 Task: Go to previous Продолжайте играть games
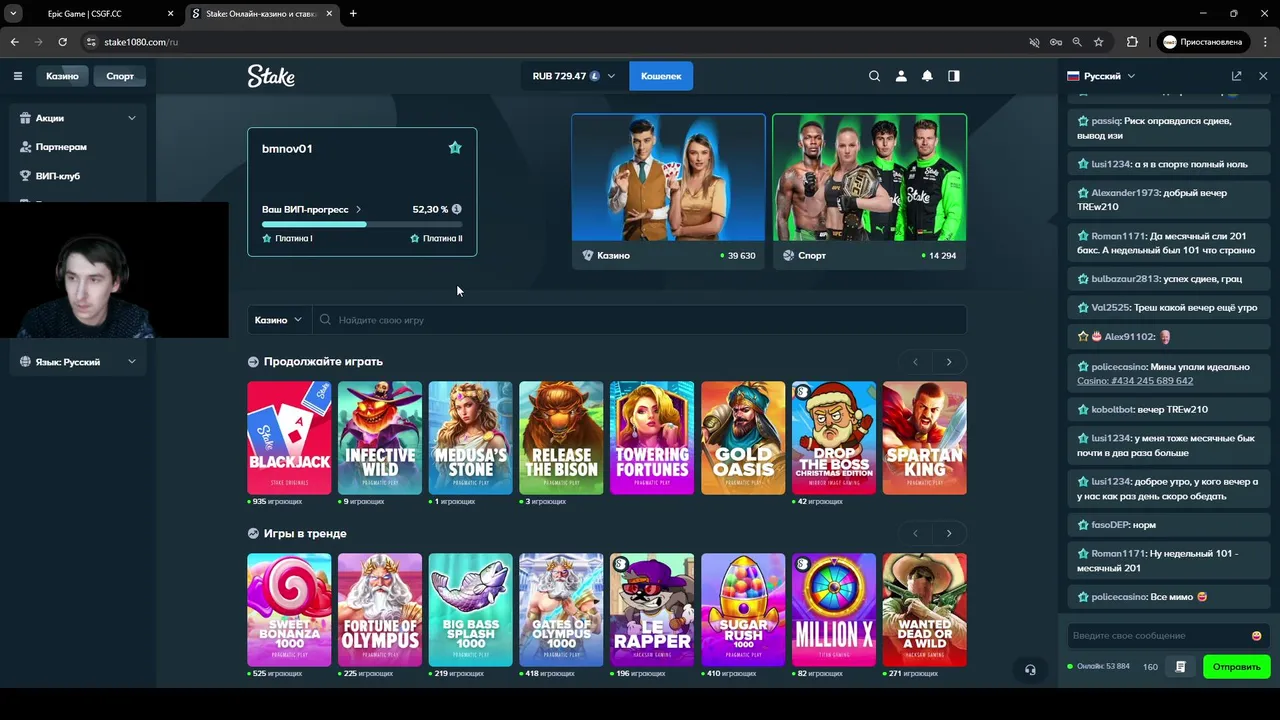tap(915, 362)
